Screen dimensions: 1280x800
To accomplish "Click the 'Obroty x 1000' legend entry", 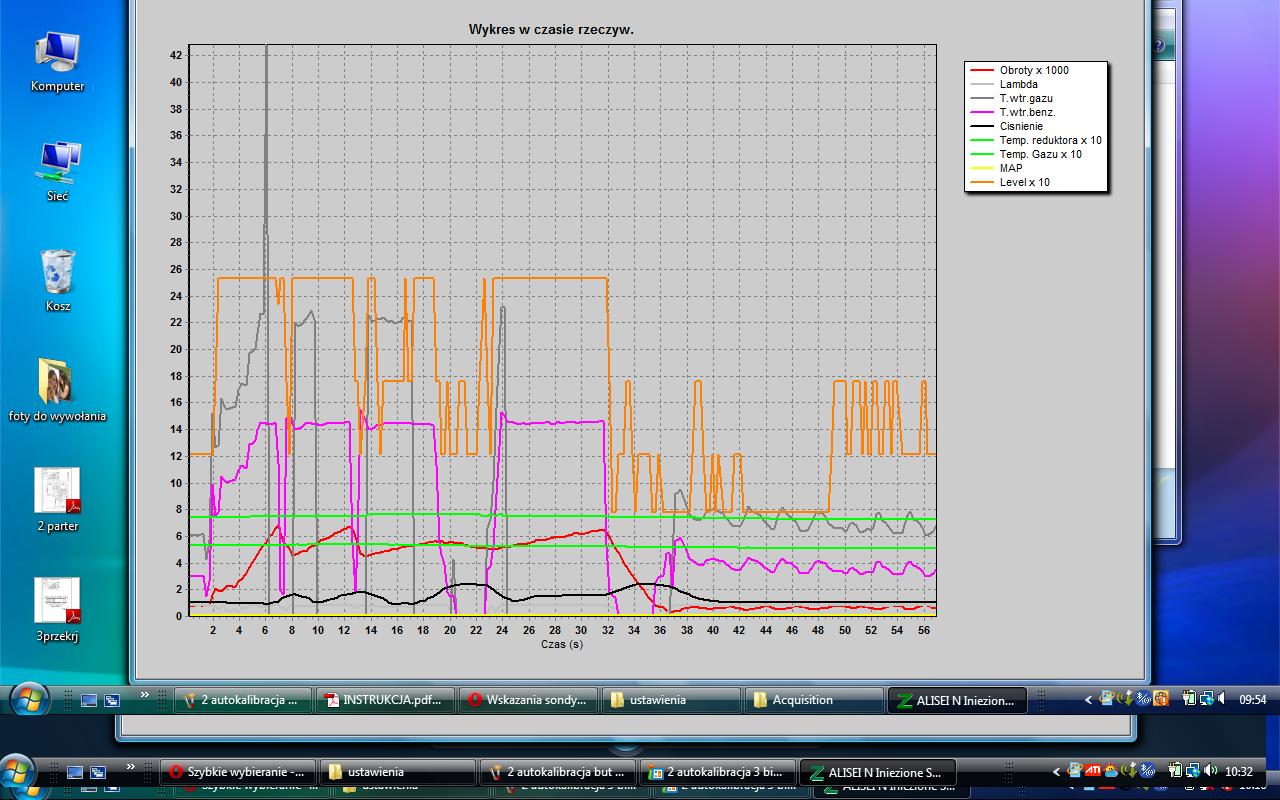I will coord(1033,70).
